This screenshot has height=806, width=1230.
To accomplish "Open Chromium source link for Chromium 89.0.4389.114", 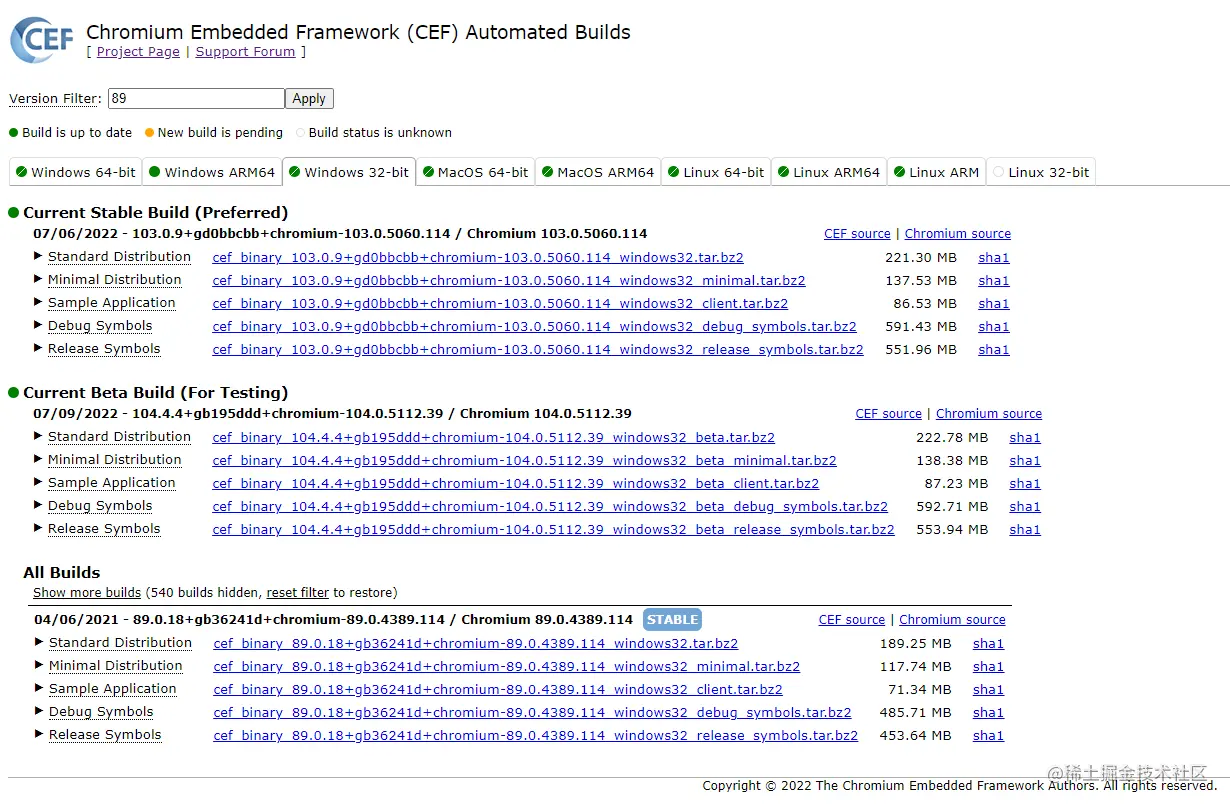I will click(x=952, y=620).
